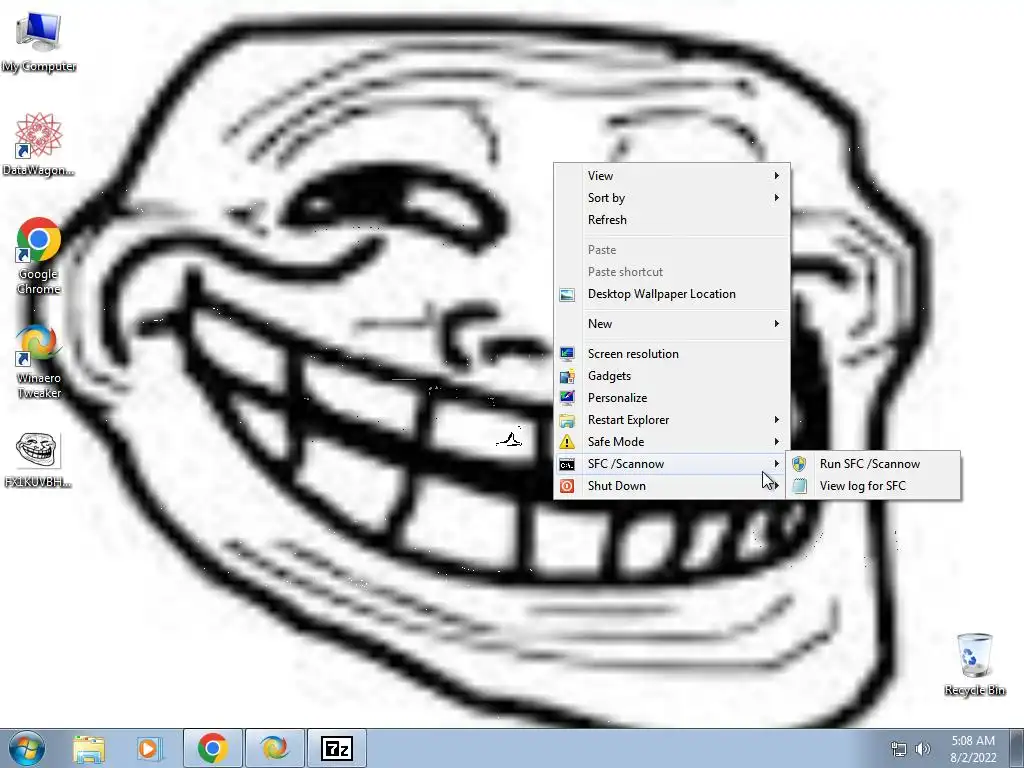This screenshot has height=768, width=1024.
Task: Open the My Computer desktop icon
Action: (39, 42)
